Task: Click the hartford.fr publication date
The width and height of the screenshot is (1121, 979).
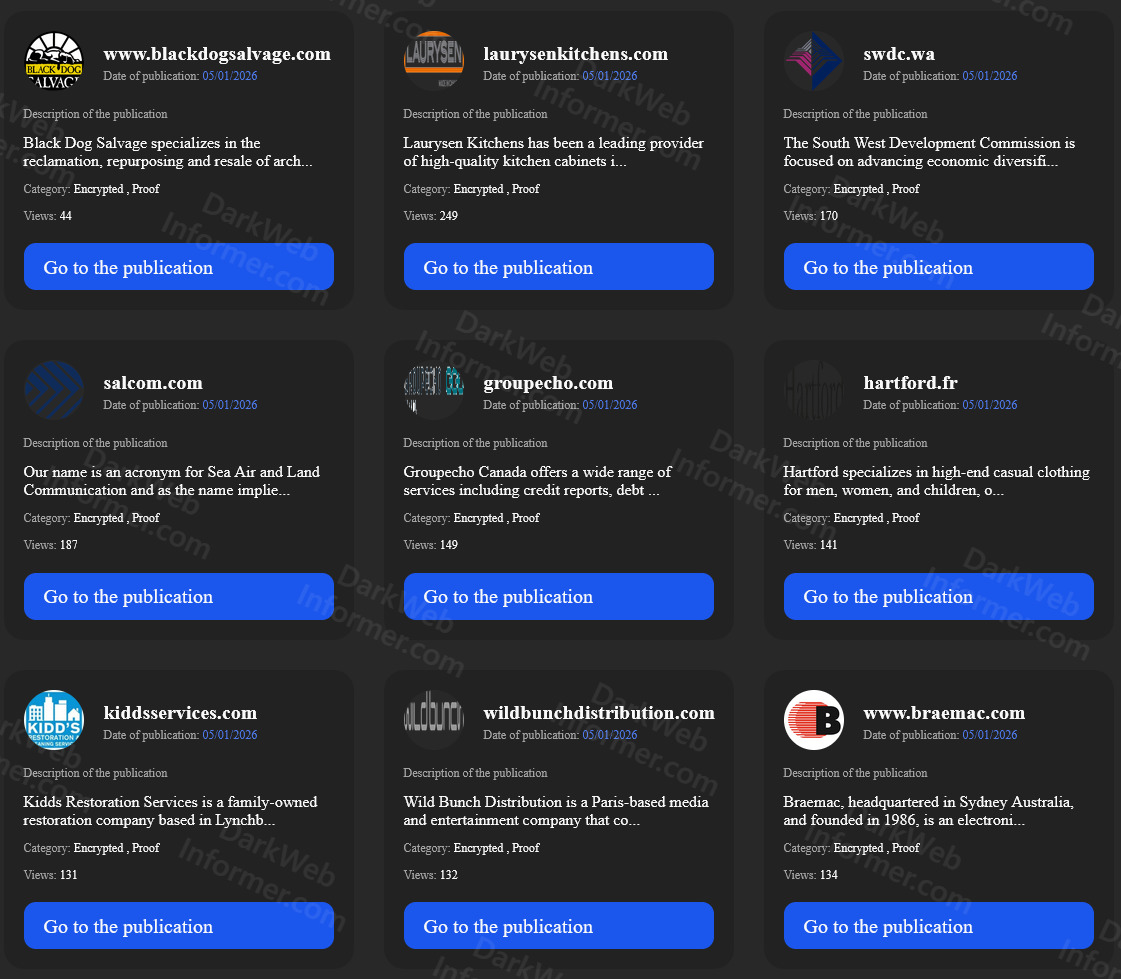Action: point(989,405)
